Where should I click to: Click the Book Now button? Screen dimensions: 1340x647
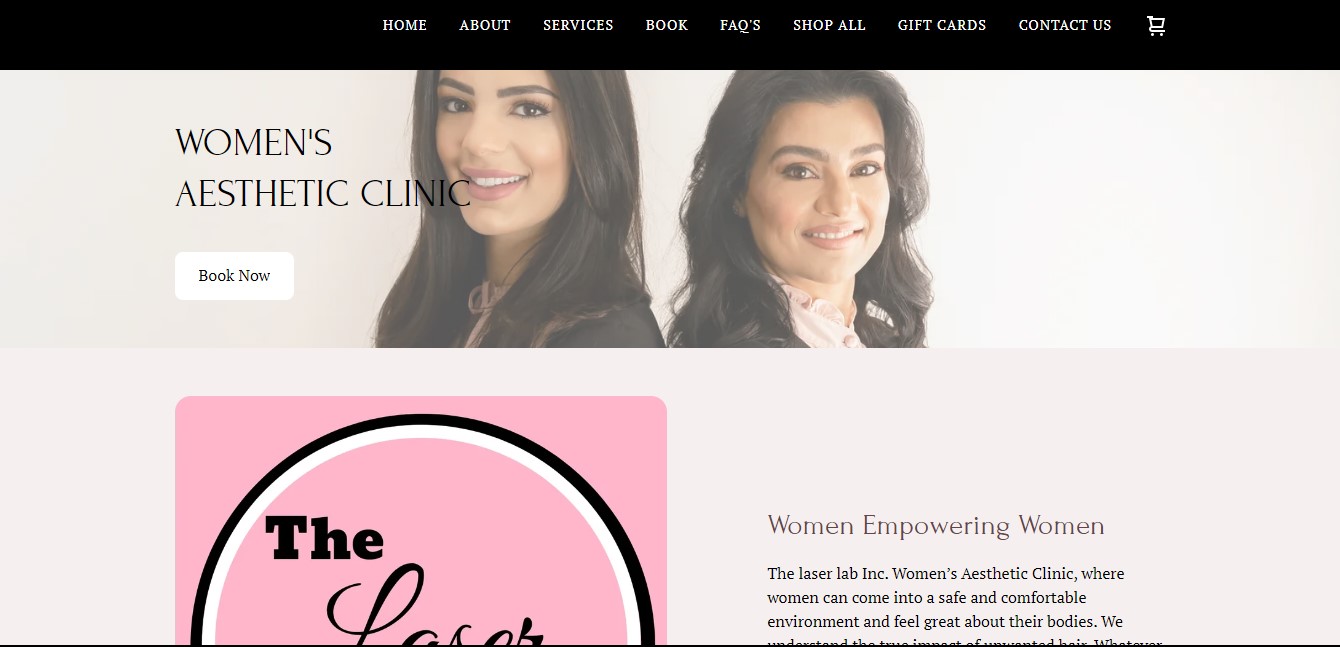tap(234, 276)
